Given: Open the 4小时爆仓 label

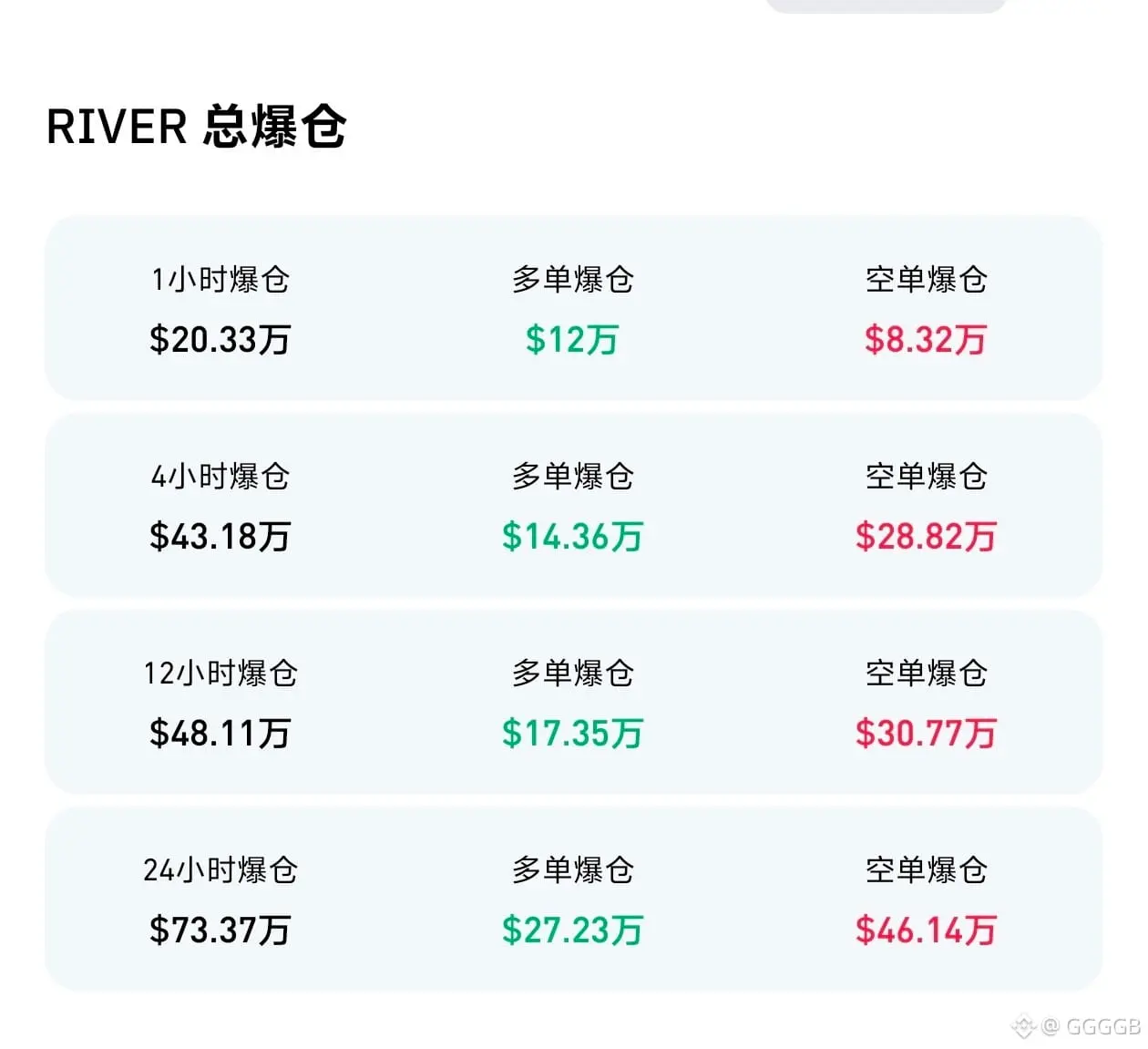Looking at the screenshot, I should tap(220, 477).
